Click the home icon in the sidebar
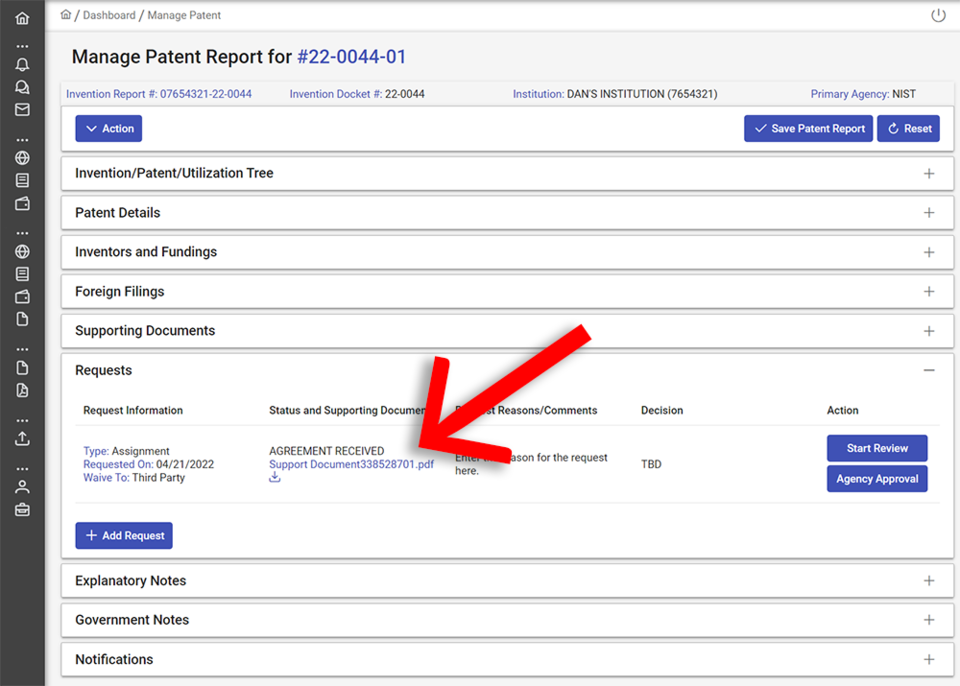Screen dimensions: 960x686 point(22,17)
